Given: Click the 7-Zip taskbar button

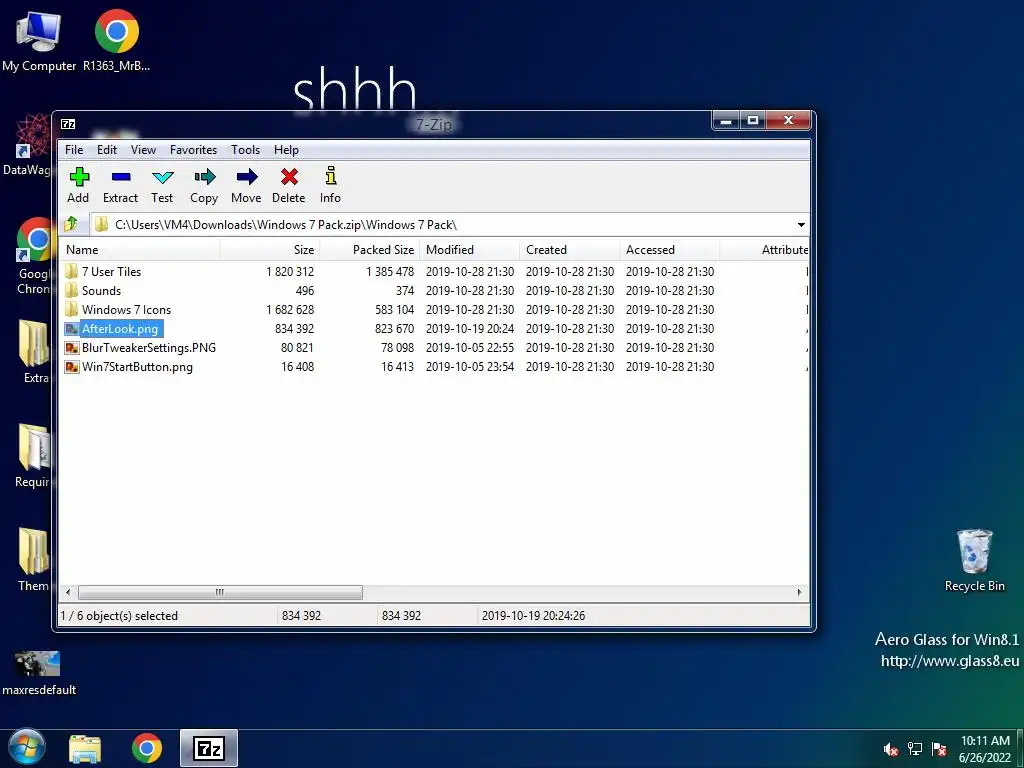Looking at the screenshot, I should point(209,748).
